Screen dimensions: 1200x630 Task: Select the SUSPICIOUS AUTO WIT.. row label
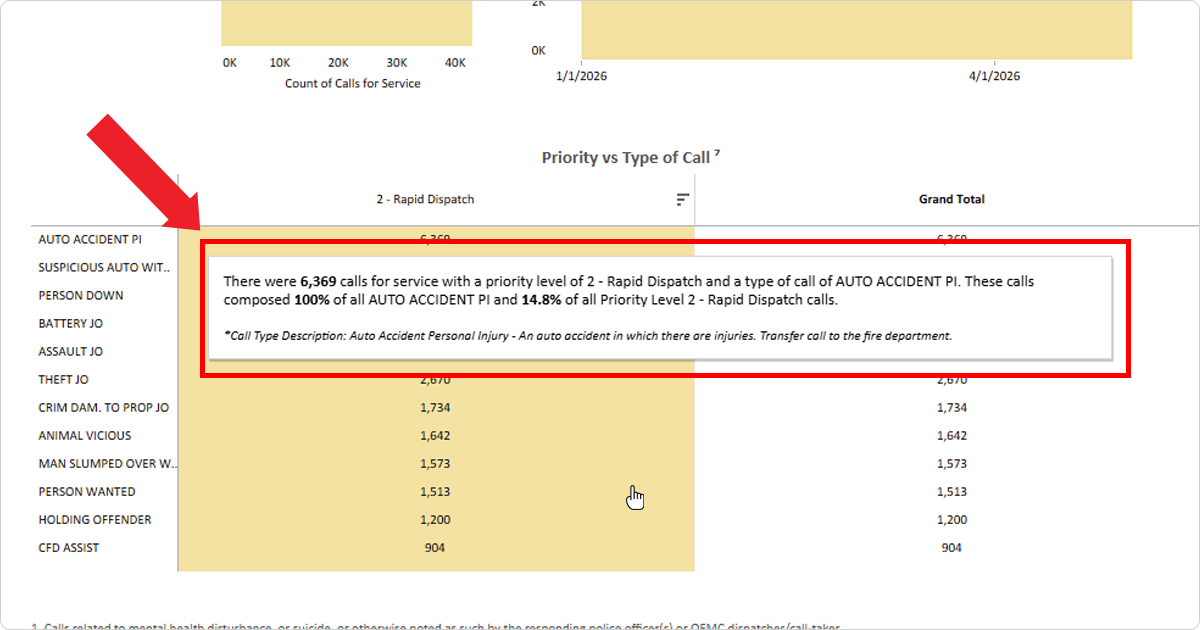[x=104, y=268]
